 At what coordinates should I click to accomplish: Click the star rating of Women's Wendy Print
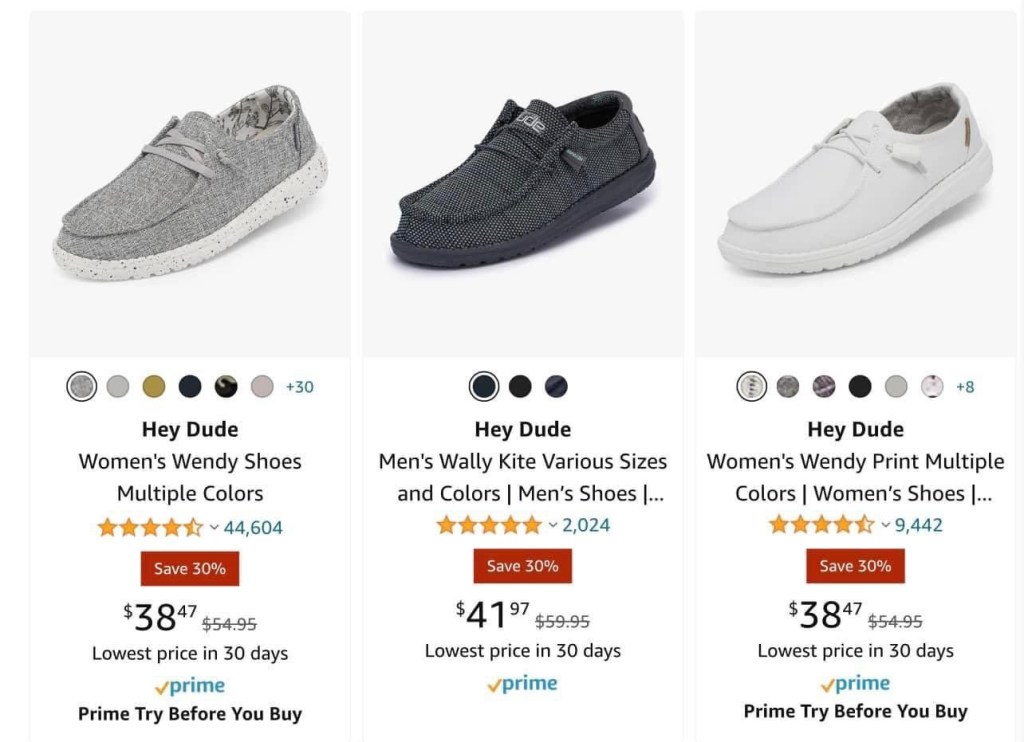click(x=821, y=525)
